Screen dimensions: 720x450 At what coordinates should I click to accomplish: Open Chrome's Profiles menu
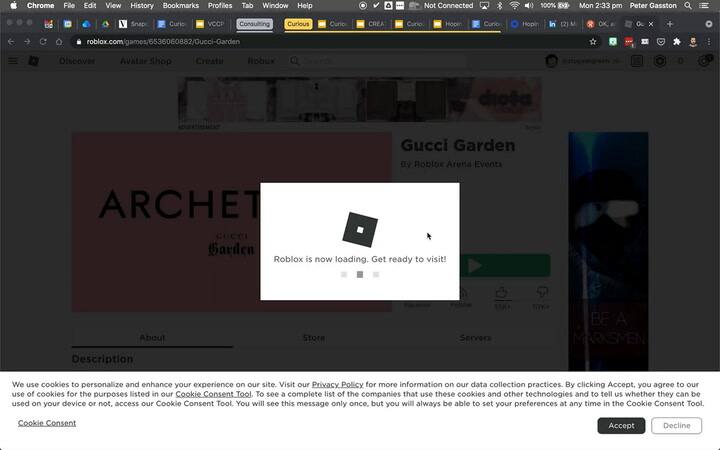point(219,6)
